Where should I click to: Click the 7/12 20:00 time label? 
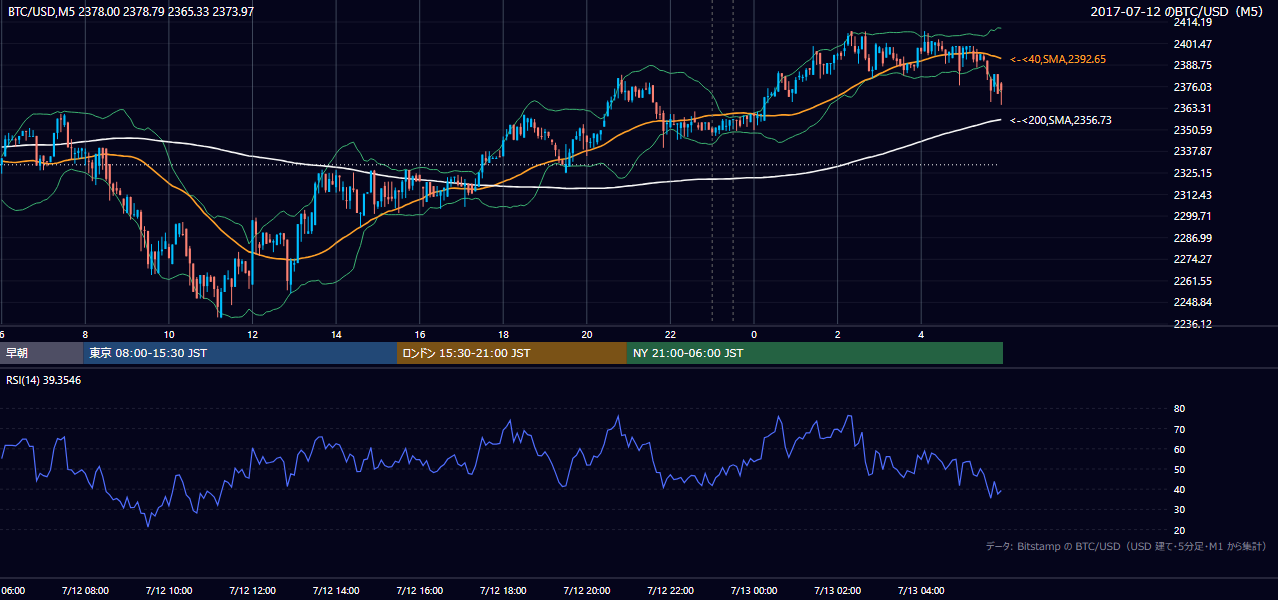(587, 591)
